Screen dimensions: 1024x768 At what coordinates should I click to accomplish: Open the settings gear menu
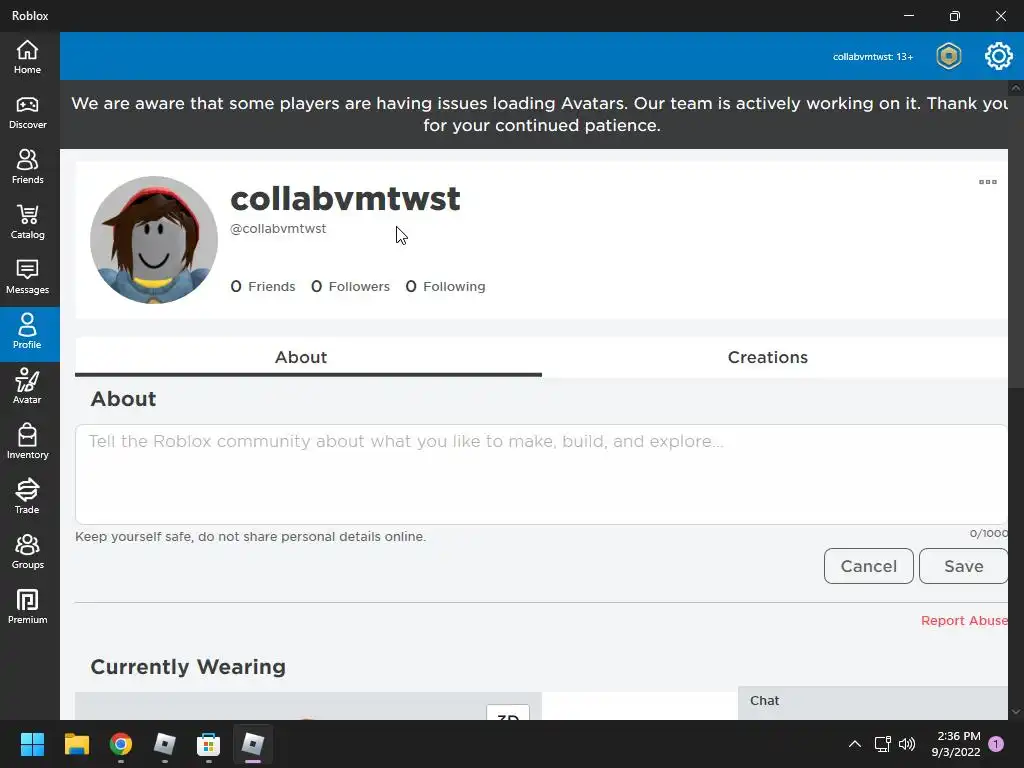coord(999,56)
